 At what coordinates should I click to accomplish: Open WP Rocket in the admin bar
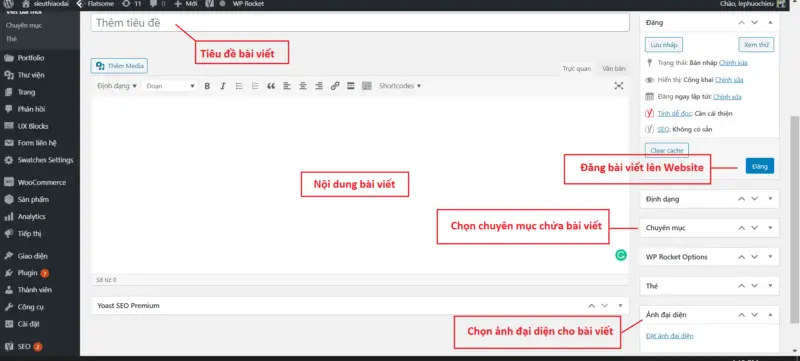[x=248, y=4]
